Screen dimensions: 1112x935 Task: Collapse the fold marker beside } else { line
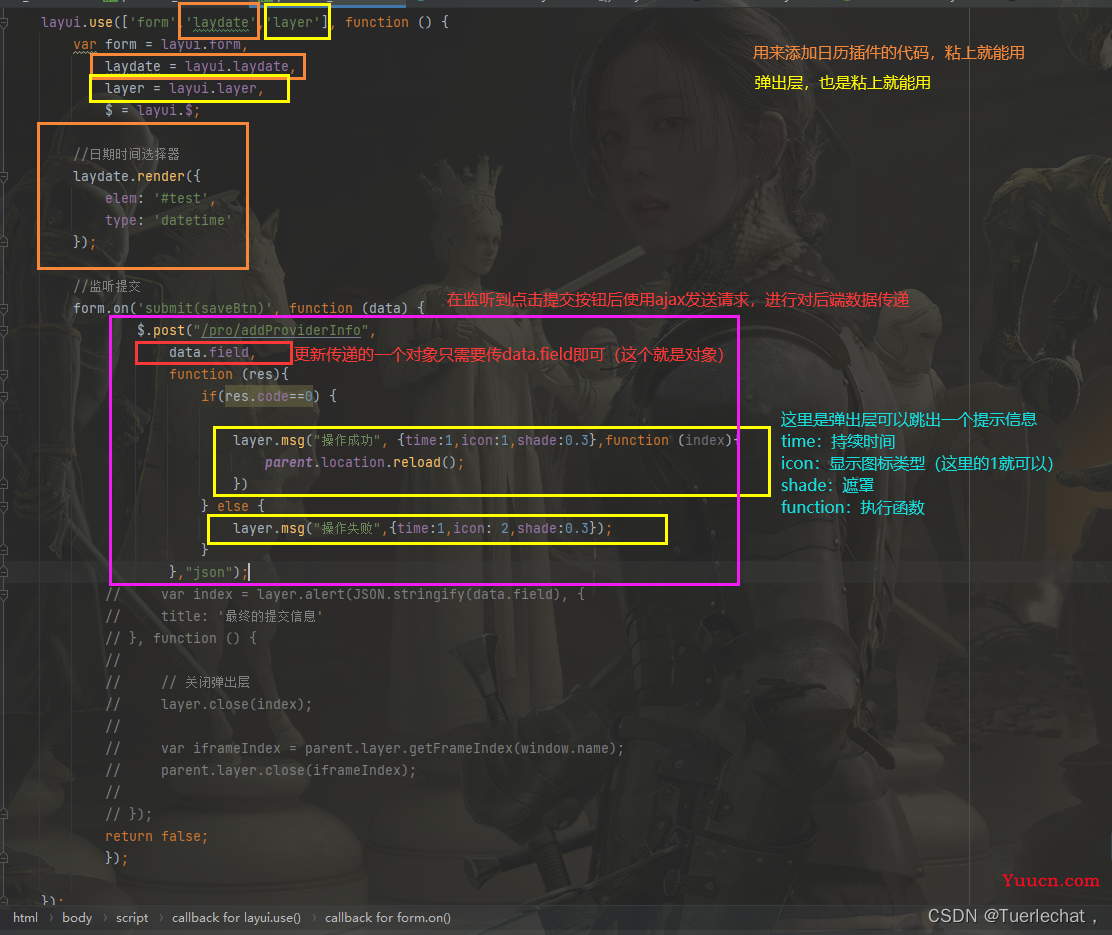click(4, 507)
